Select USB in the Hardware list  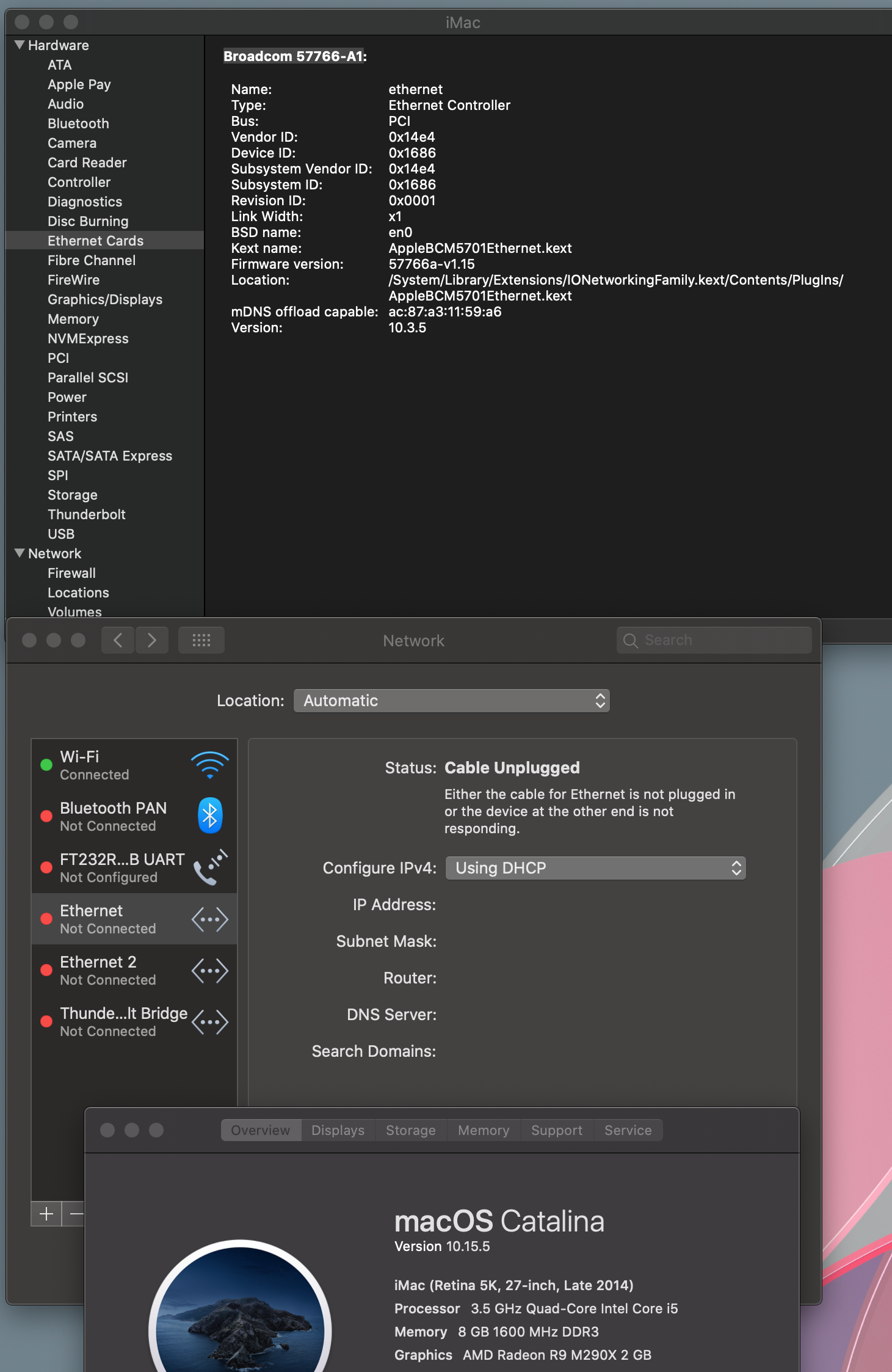tap(105, 534)
